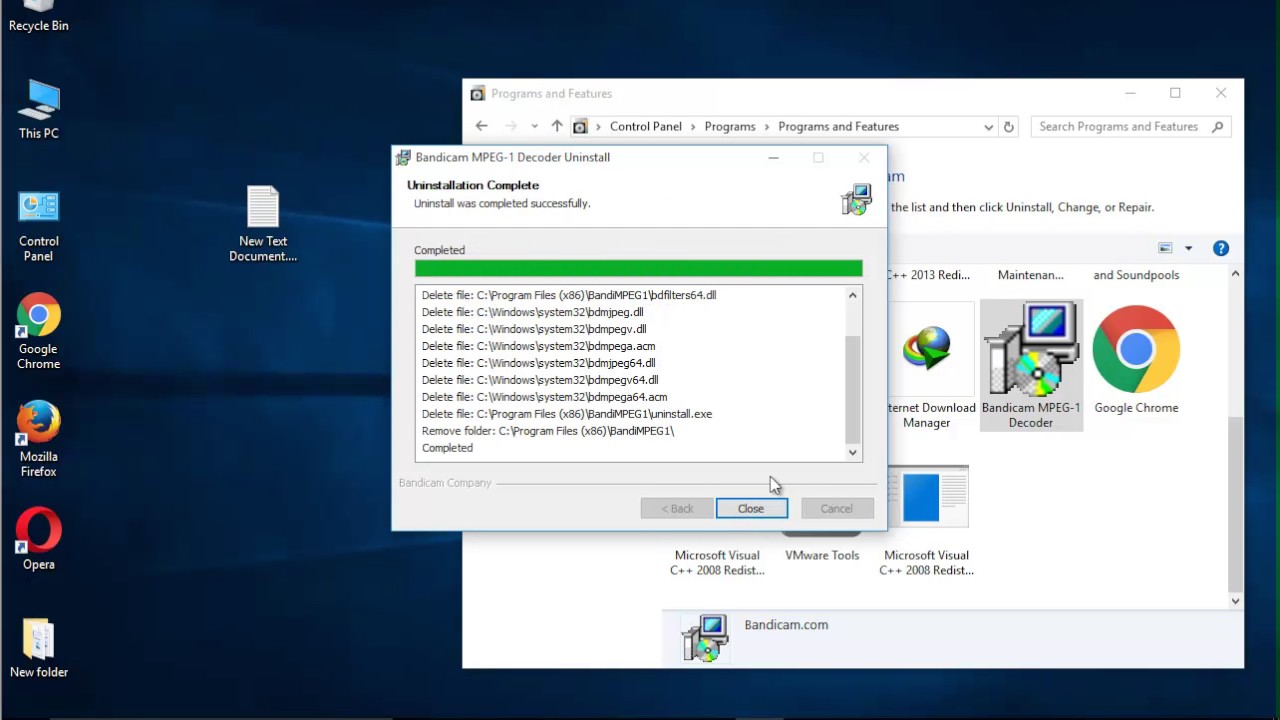
Task: Select Google Chrome in the programs list
Action: point(1136,360)
